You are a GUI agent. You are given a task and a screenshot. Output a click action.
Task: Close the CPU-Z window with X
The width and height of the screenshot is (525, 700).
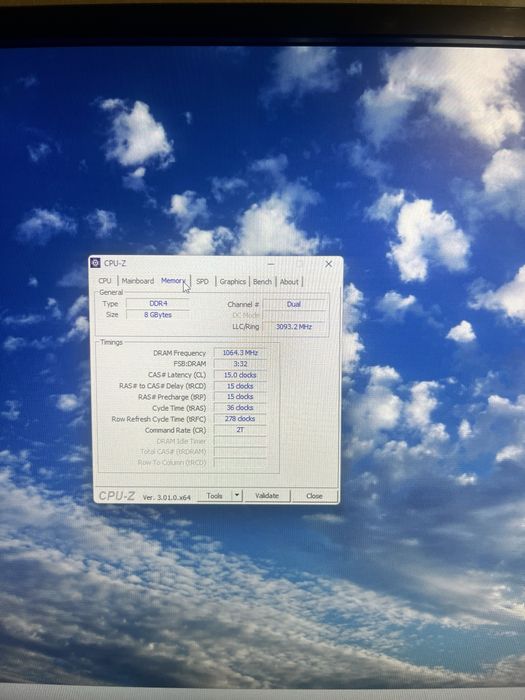(329, 264)
